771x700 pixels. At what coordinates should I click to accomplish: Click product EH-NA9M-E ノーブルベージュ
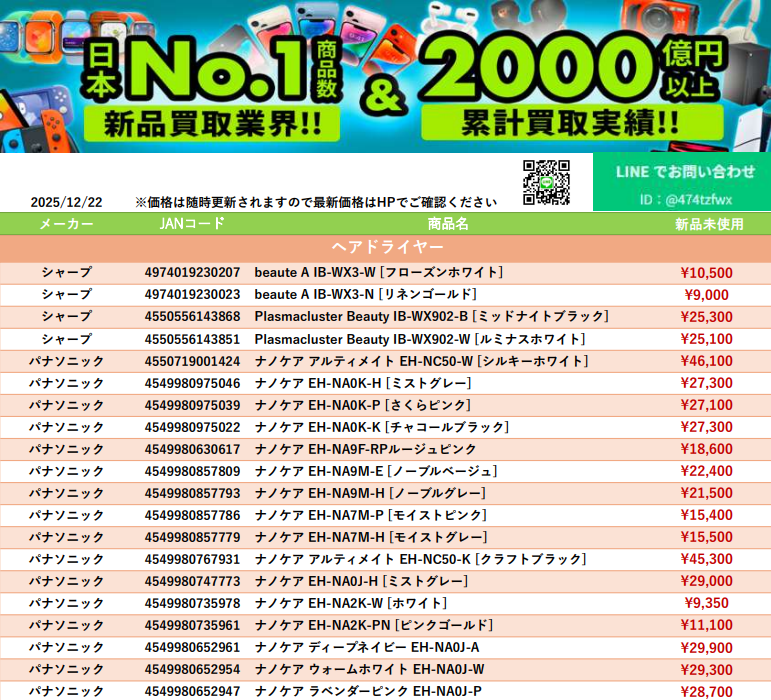[376, 471]
